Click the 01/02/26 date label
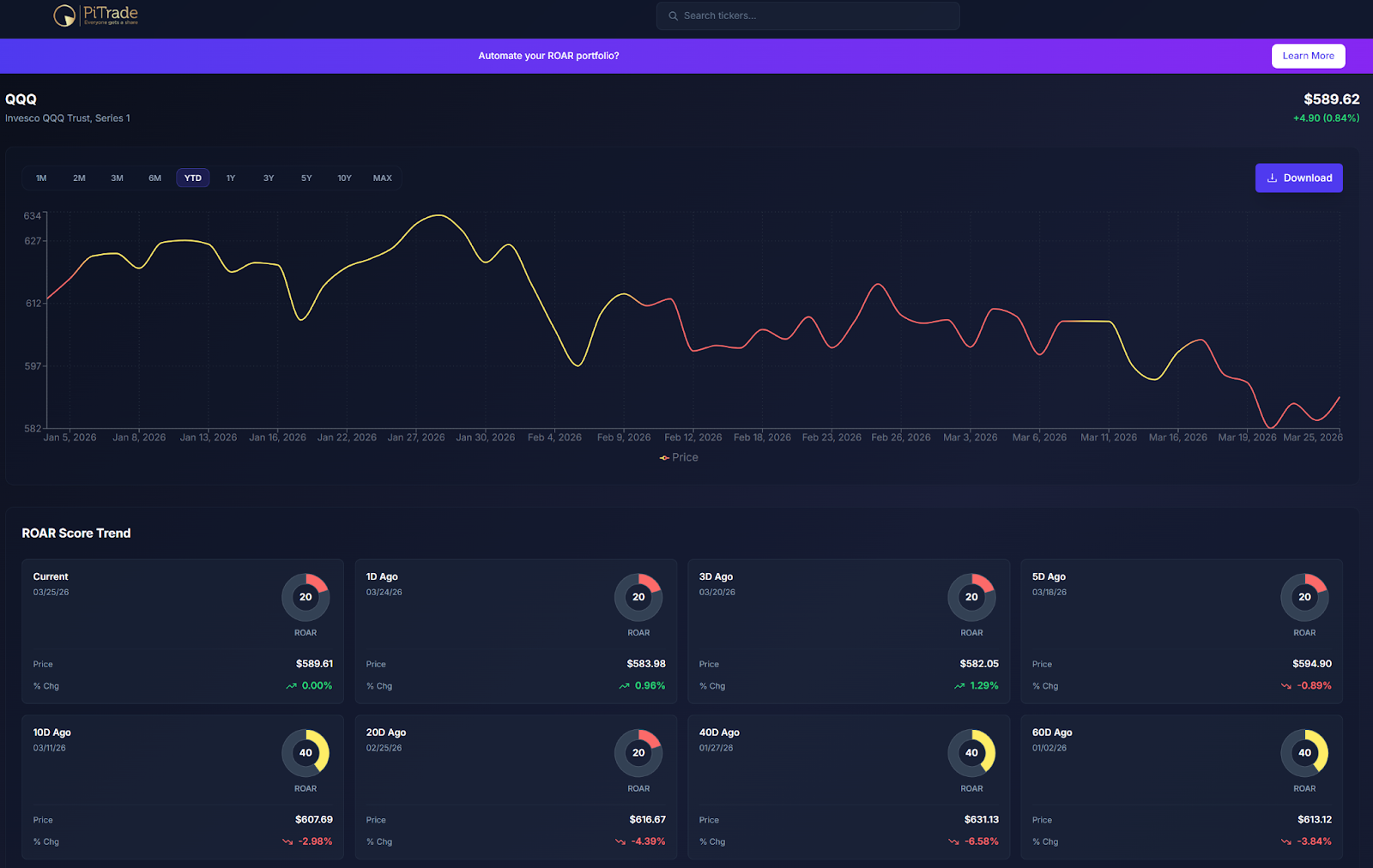 pyautogui.click(x=1049, y=749)
